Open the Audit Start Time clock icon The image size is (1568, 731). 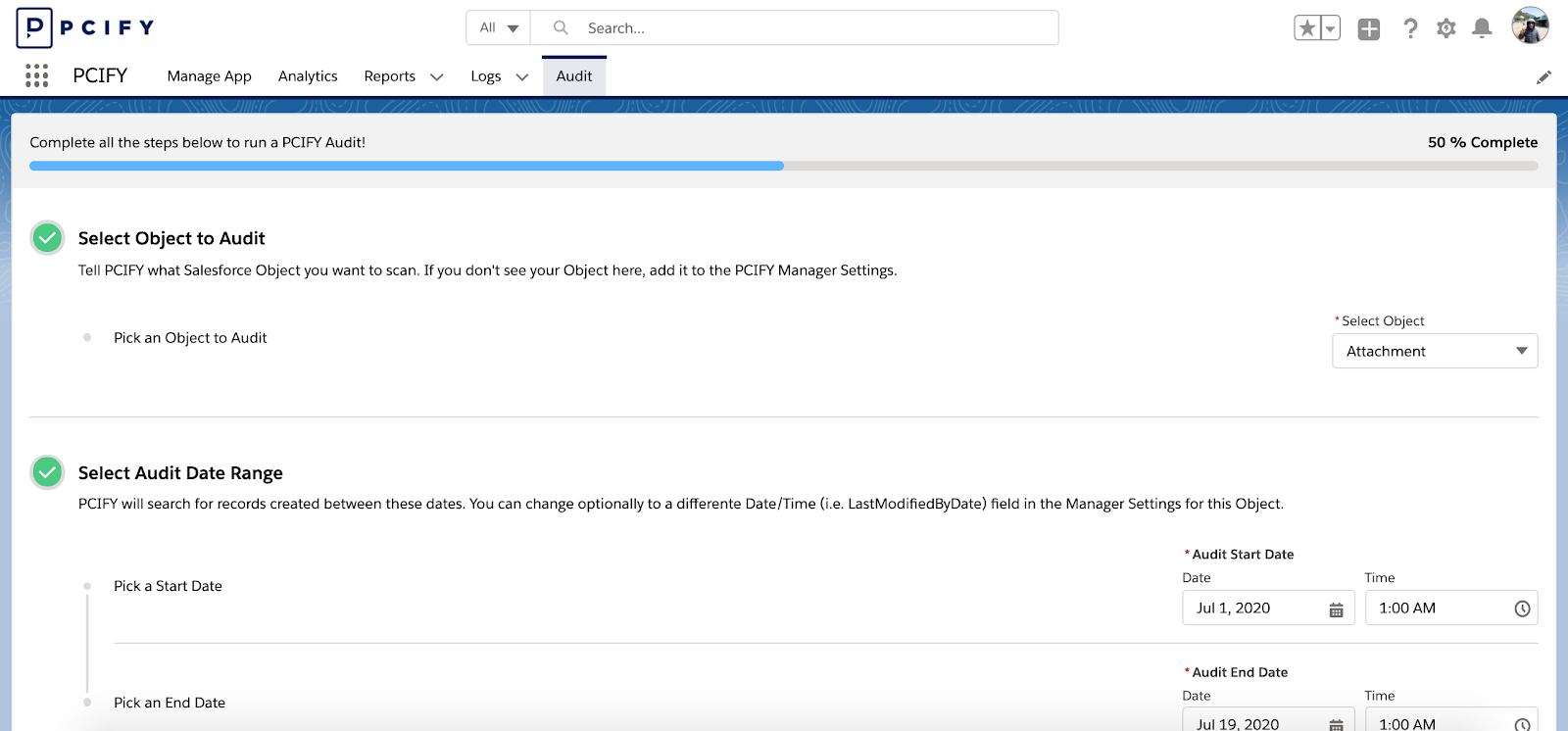pos(1522,609)
